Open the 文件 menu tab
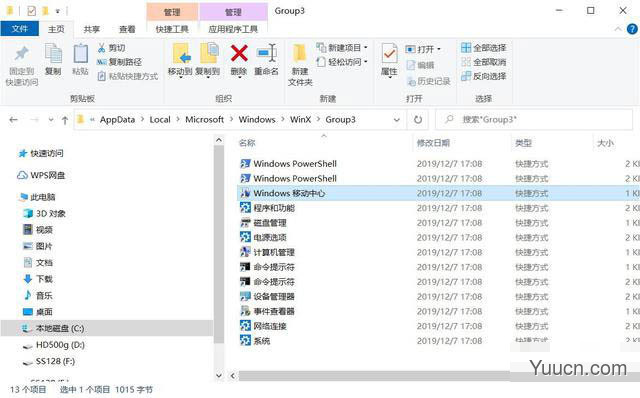Viewport: 640px width, 398px height. [20, 29]
